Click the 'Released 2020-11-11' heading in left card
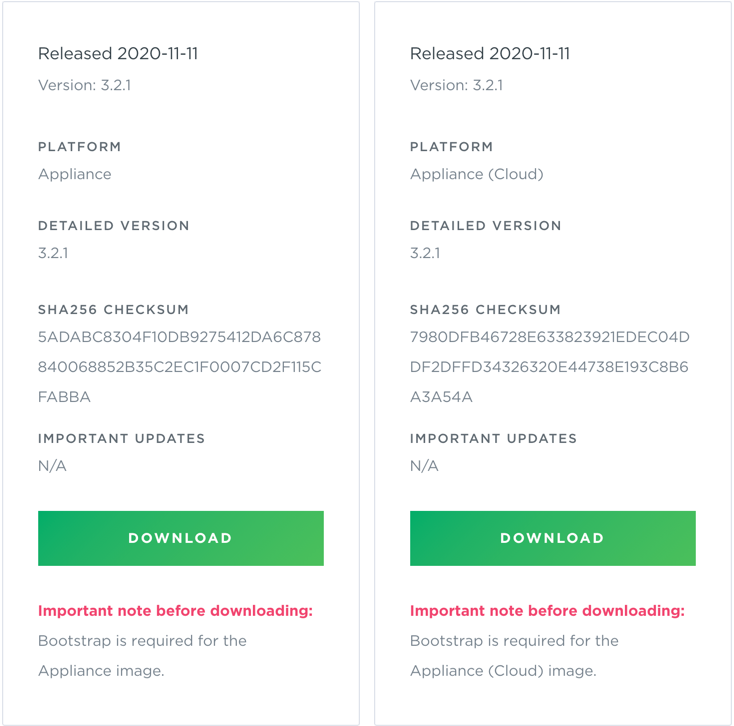Image resolution: width=734 pixels, height=726 pixels. point(118,53)
